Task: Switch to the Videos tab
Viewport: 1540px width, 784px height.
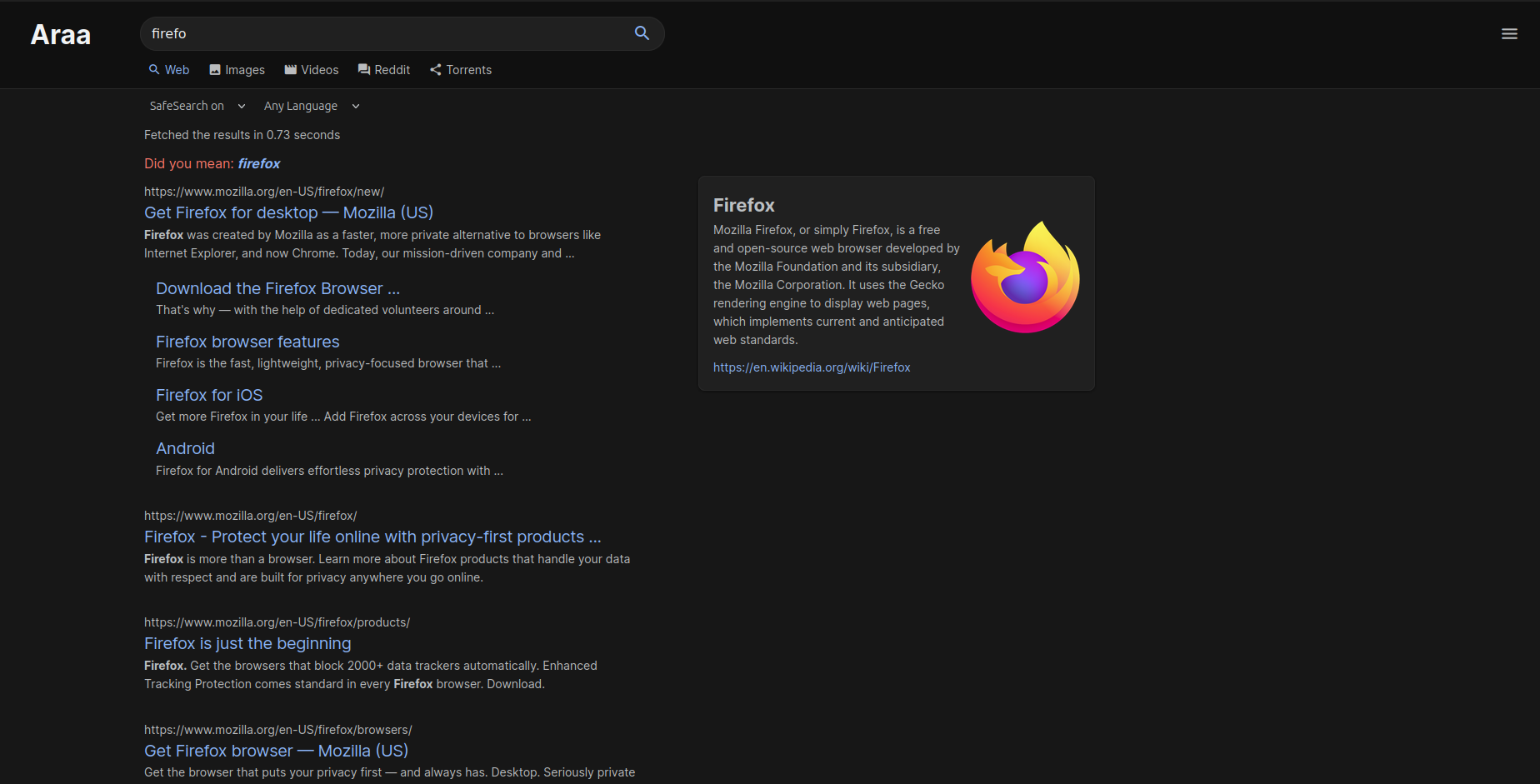Action: coord(312,70)
